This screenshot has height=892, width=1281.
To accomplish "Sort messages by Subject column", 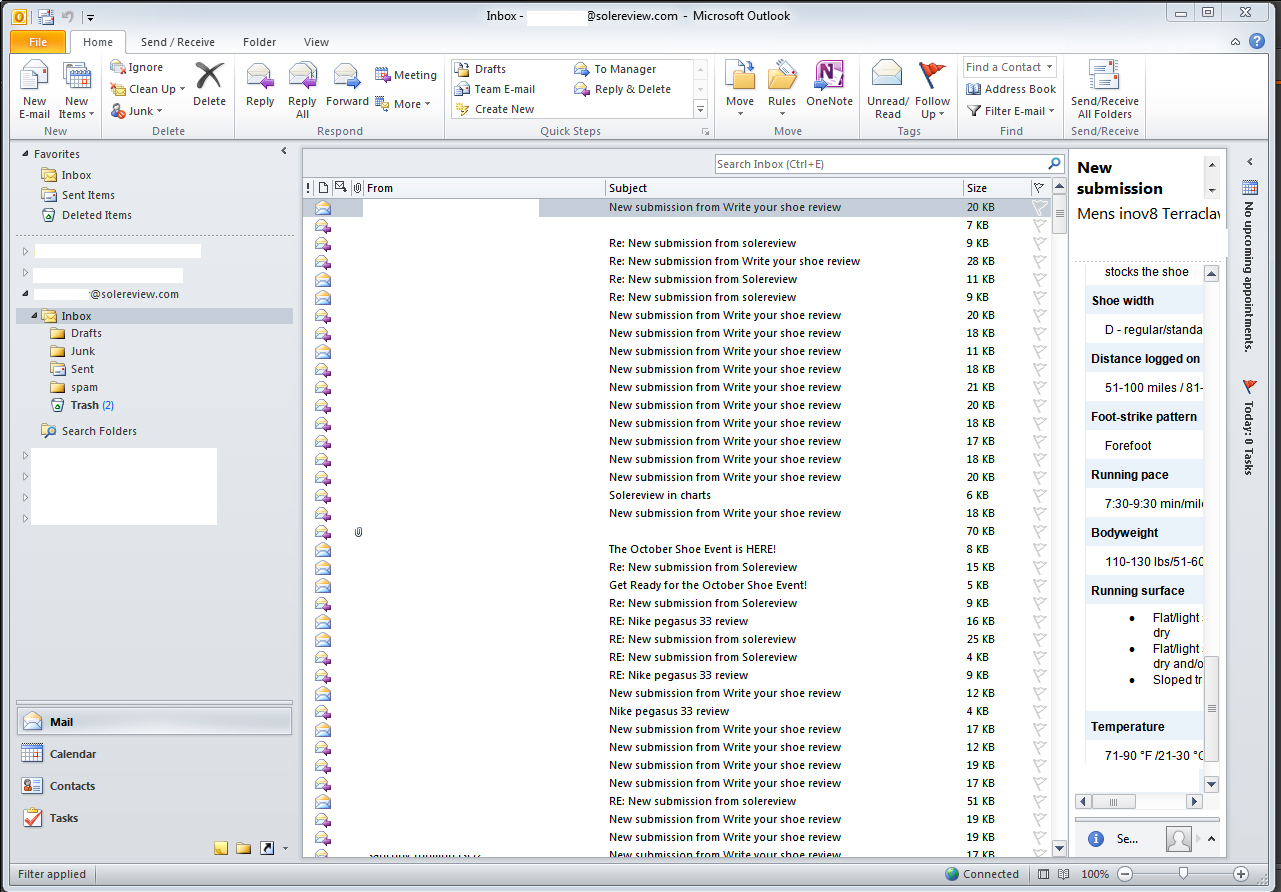I will point(784,188).
